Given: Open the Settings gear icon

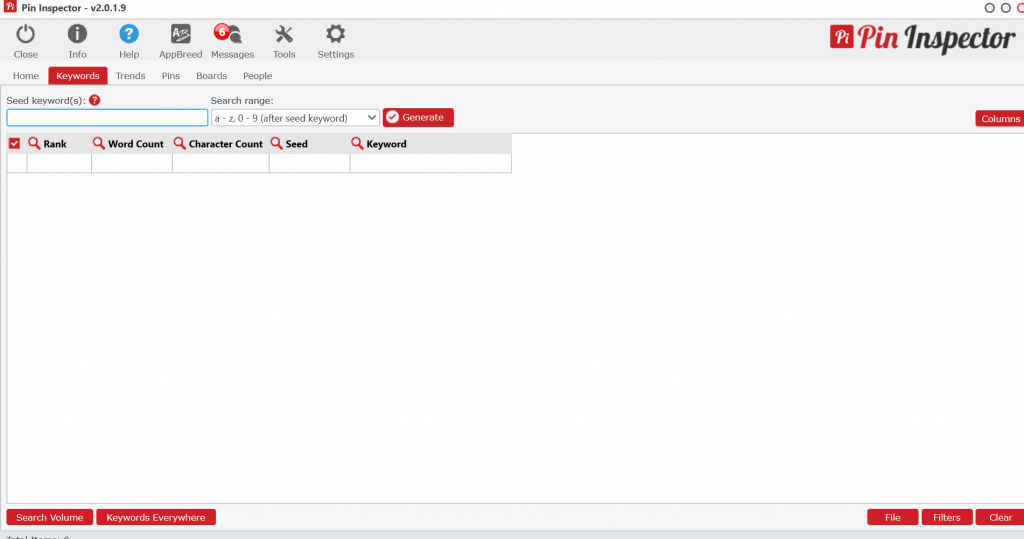Looking at the screenshot, I should [336, 36].
